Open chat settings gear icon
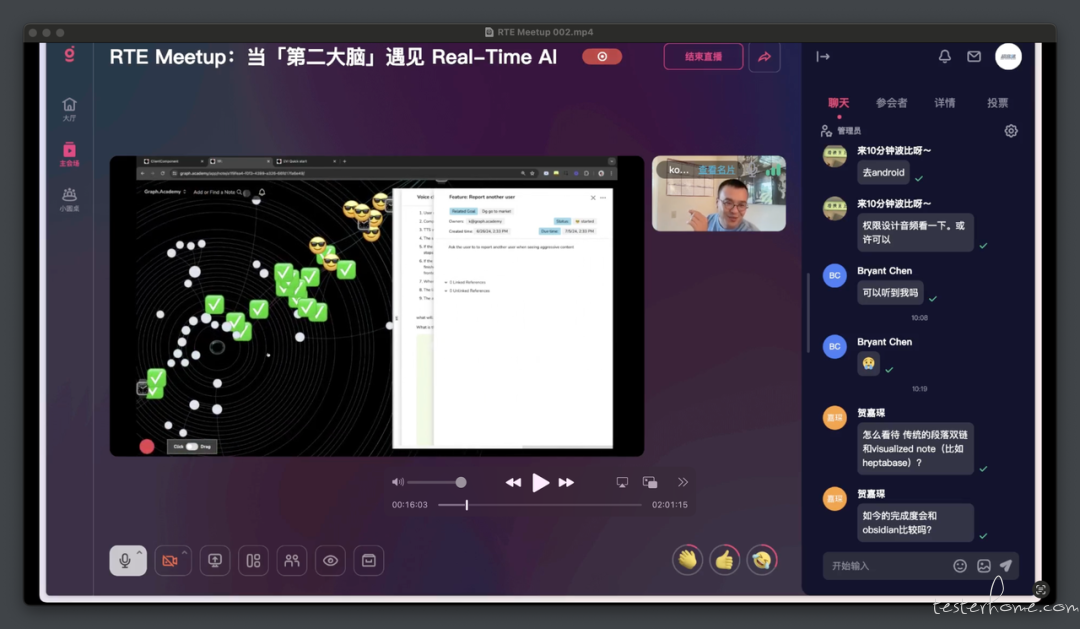1080x629 pixels. click(1011, 131)
